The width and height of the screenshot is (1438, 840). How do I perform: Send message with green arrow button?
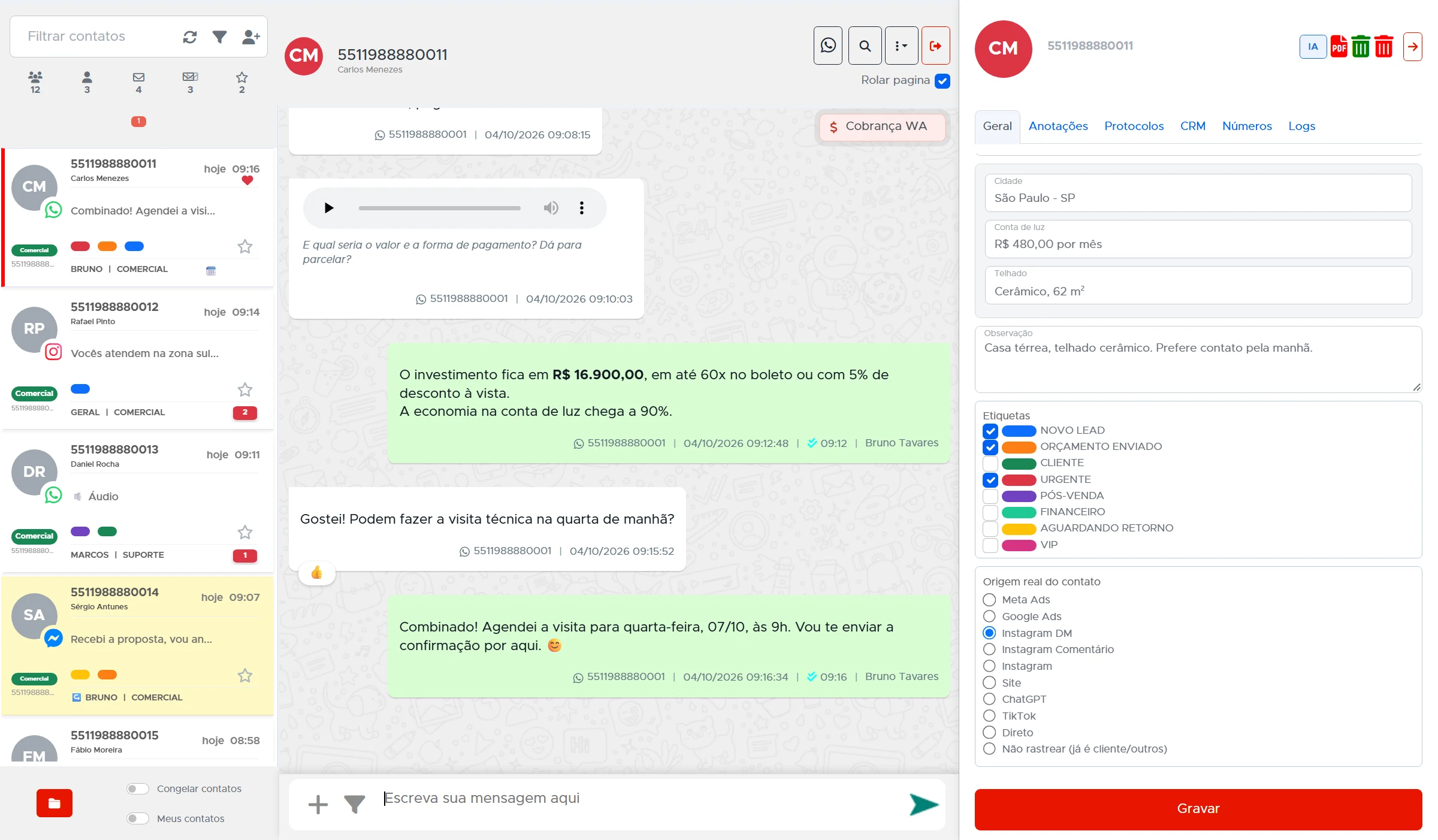click(923, 805)
